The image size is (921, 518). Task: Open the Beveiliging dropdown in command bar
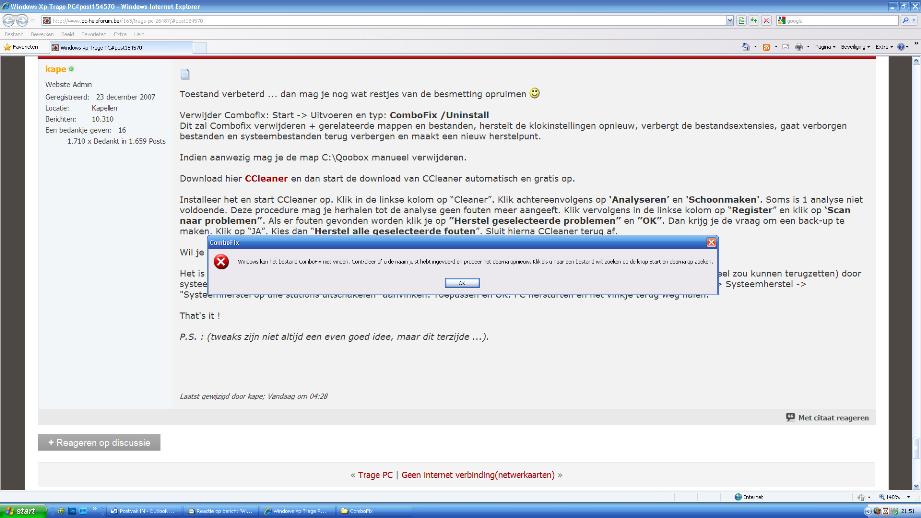[x=855, y=47]
